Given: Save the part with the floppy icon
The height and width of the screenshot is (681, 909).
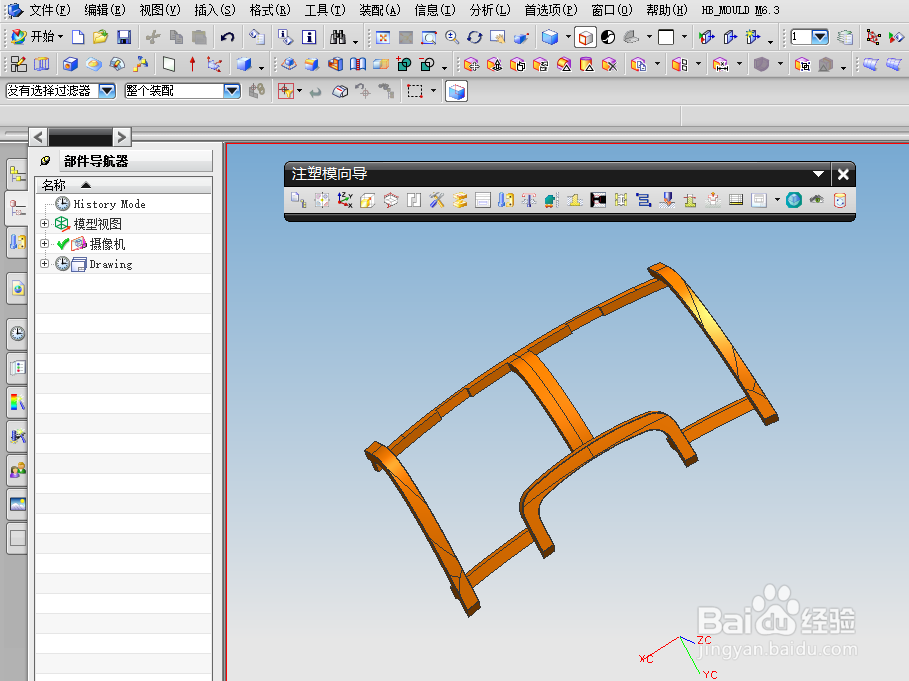Looking at the screenshot, I should click(x=123, y=38).
